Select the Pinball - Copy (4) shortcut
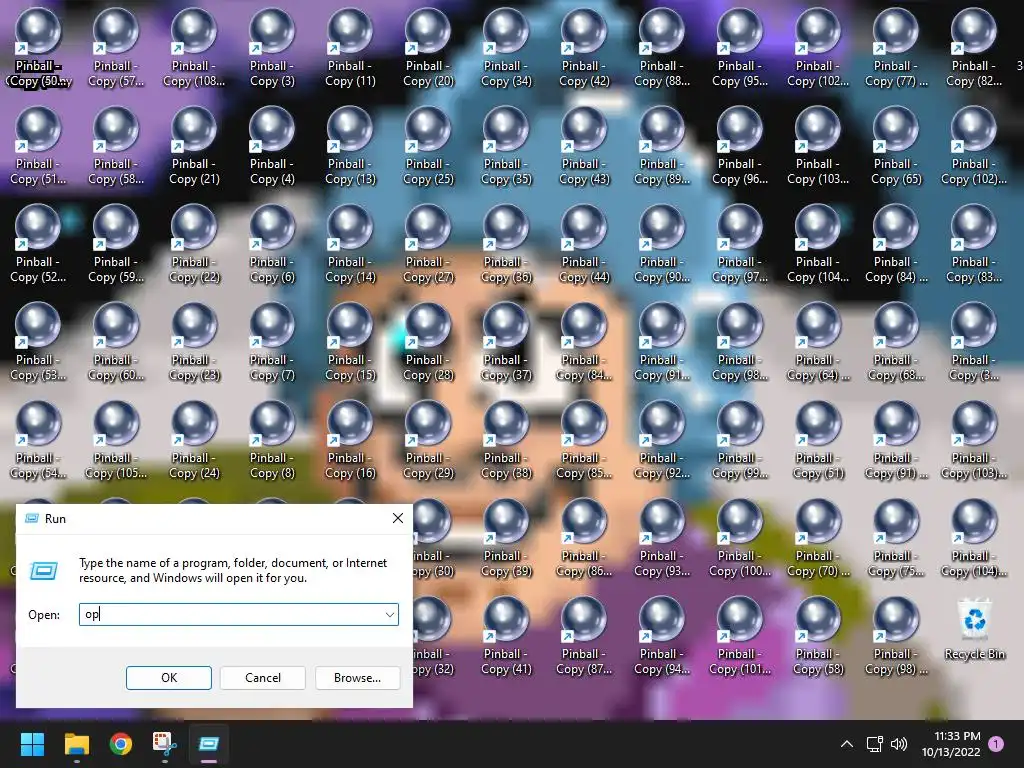 click(272, 146)
